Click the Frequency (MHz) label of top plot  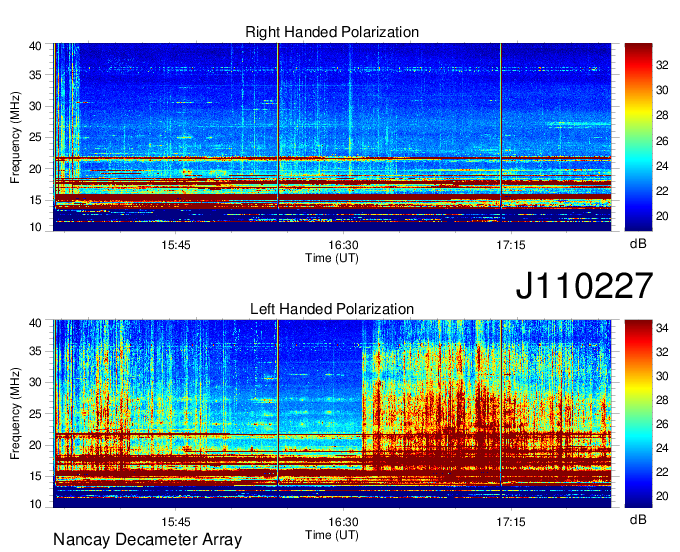click(15, 137)
